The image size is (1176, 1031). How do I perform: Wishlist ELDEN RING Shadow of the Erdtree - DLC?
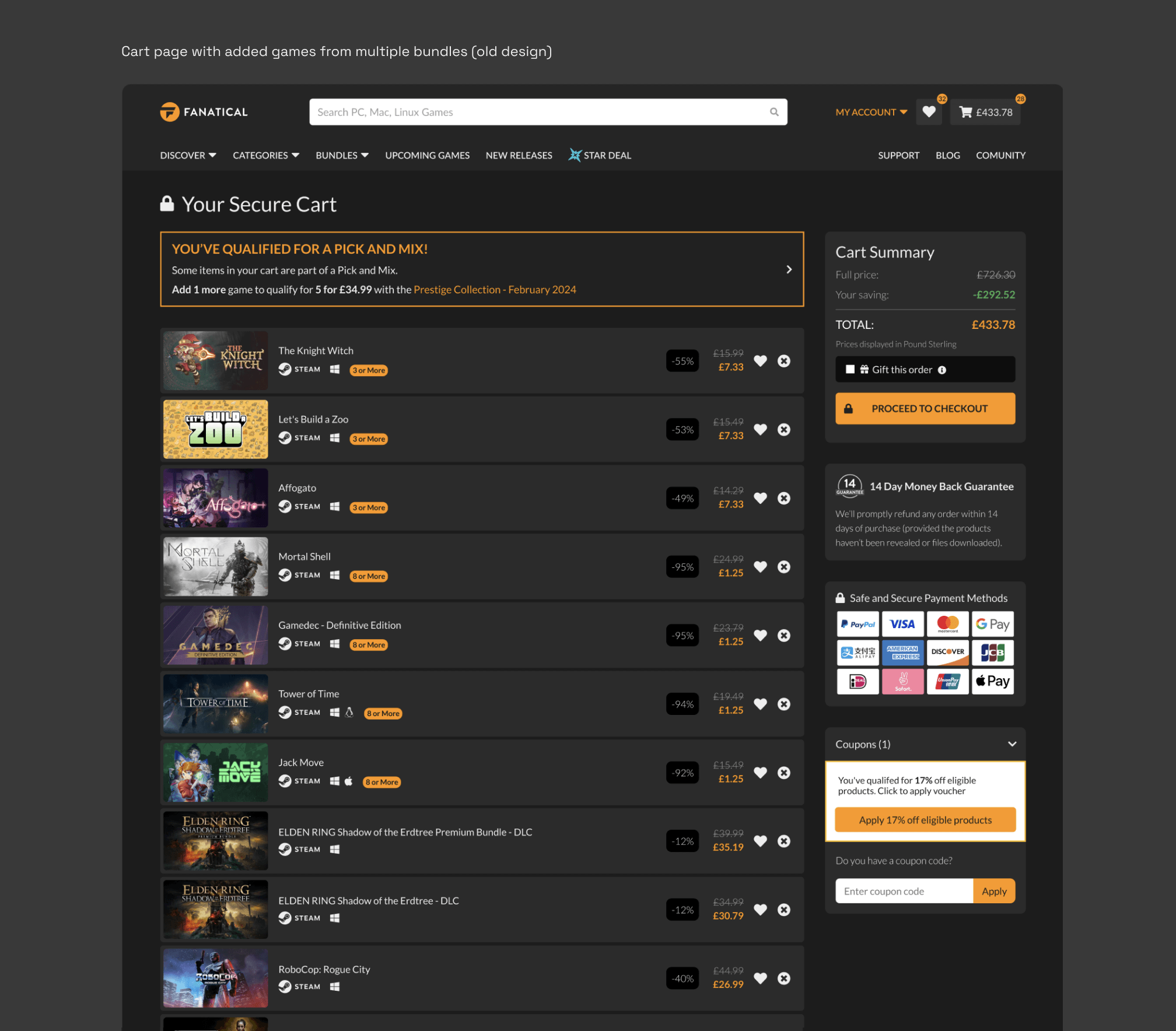tap(760, 910)
